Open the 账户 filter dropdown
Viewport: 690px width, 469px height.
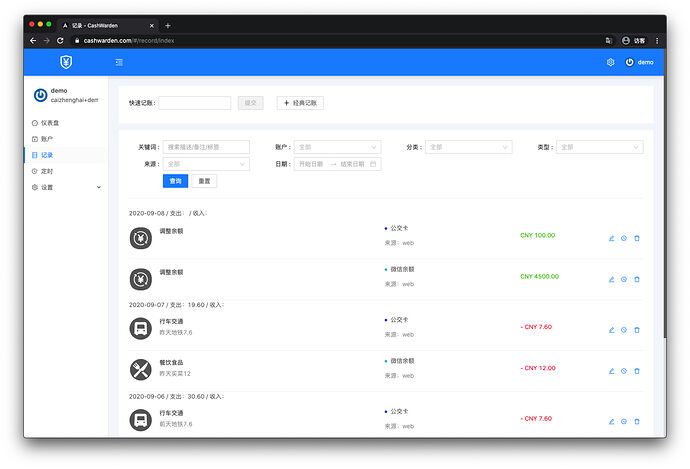337,147
